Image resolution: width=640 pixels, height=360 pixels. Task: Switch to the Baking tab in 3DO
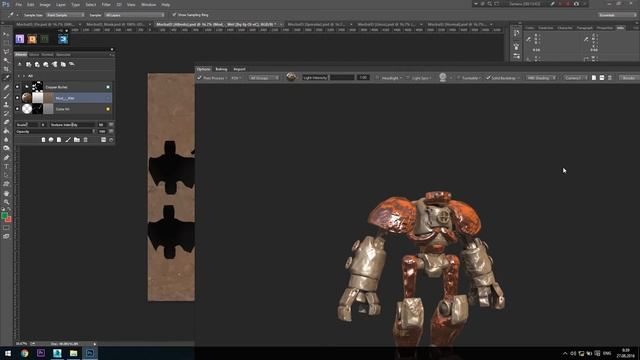[x=221, y=69]
